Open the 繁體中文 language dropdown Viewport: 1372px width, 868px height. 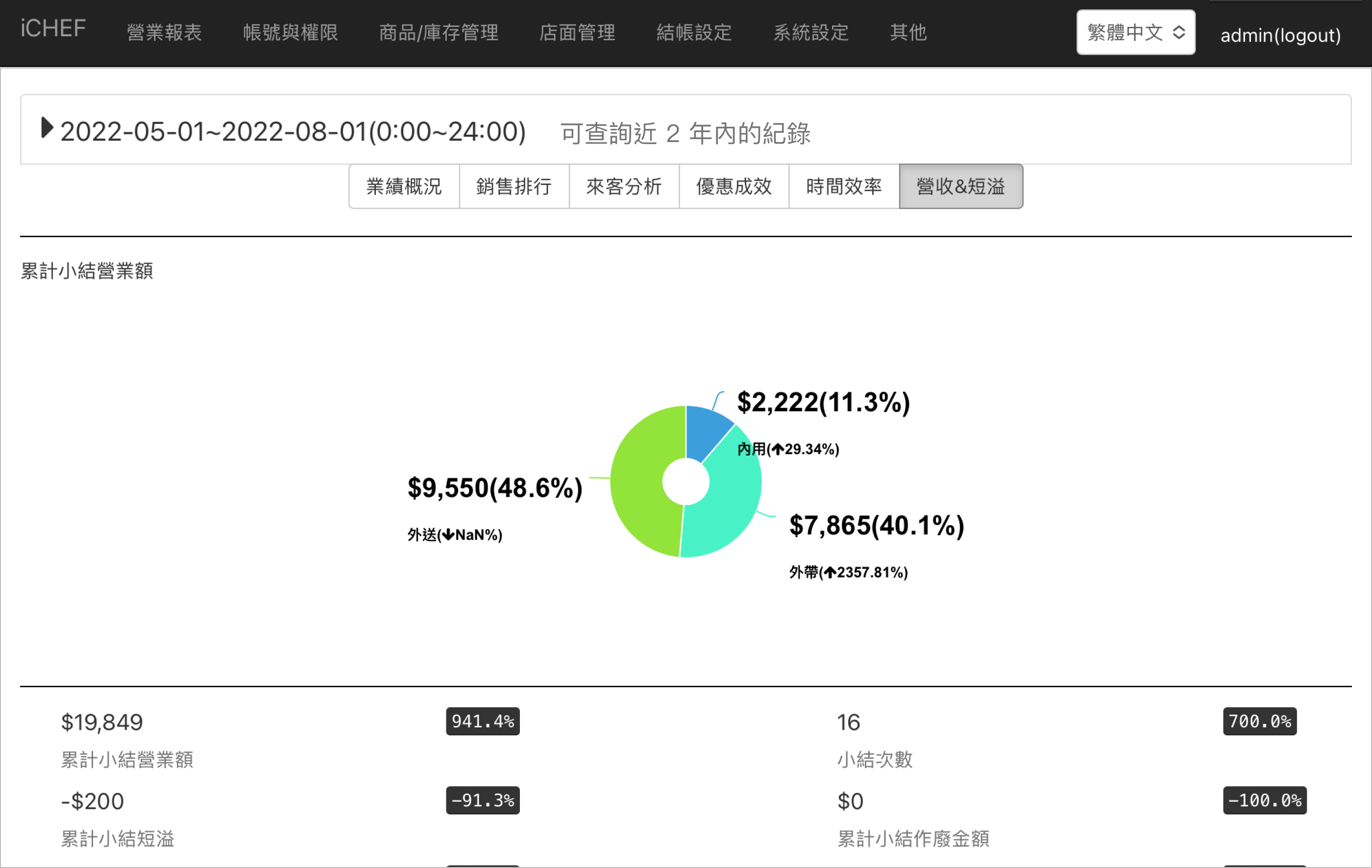[1135, 32]
